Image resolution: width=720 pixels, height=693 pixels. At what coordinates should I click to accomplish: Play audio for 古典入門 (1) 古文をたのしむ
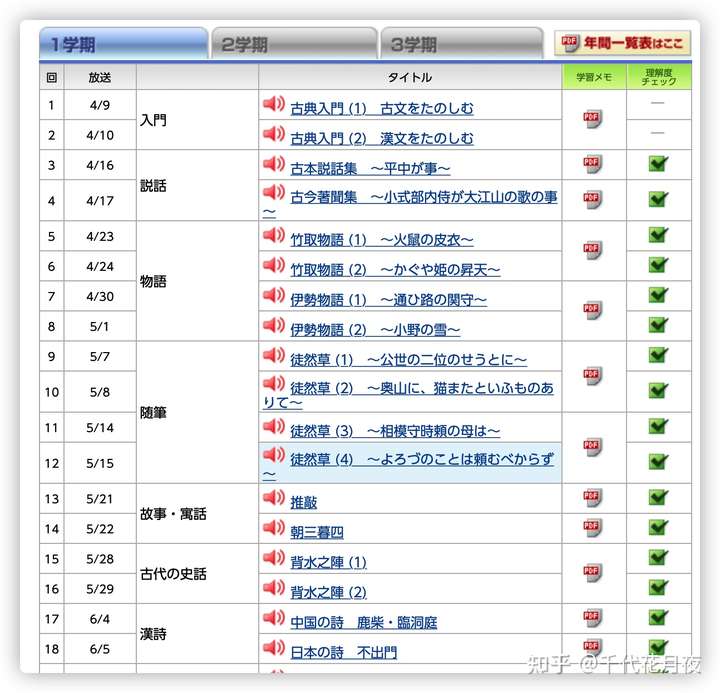(x=274, y=104)
